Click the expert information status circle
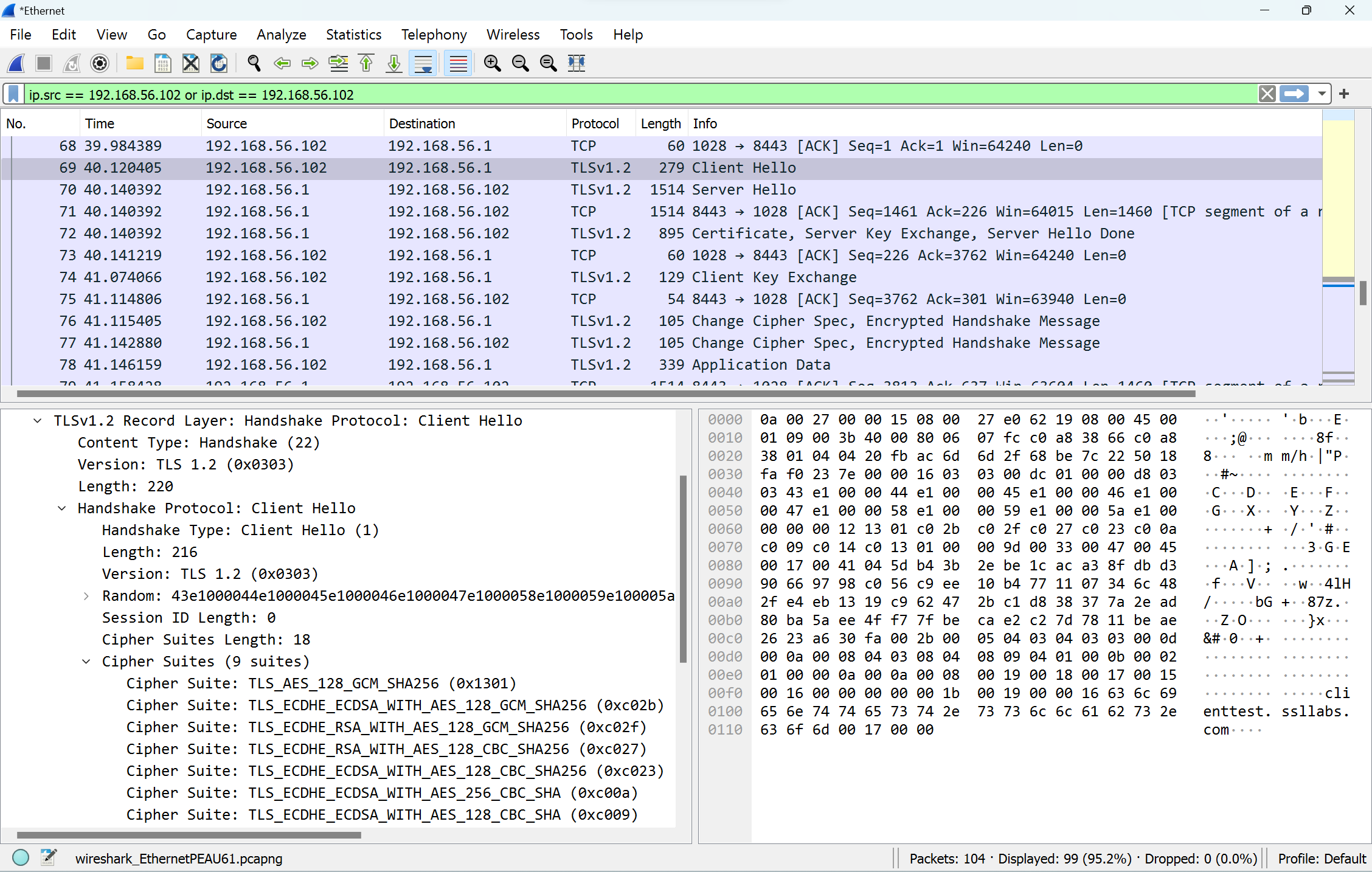 (21, 858)
